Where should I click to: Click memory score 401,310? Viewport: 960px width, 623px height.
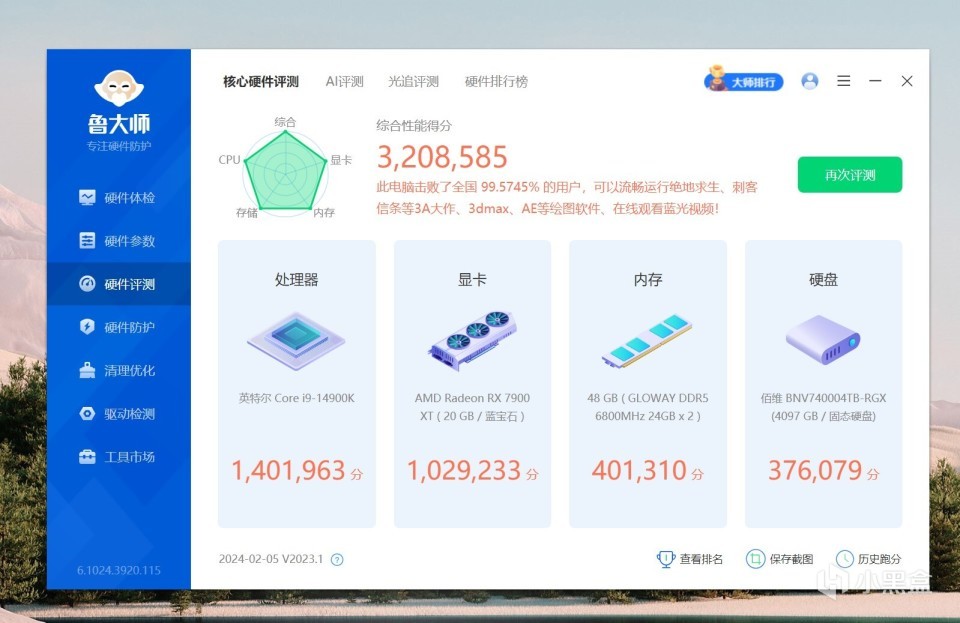639,471
